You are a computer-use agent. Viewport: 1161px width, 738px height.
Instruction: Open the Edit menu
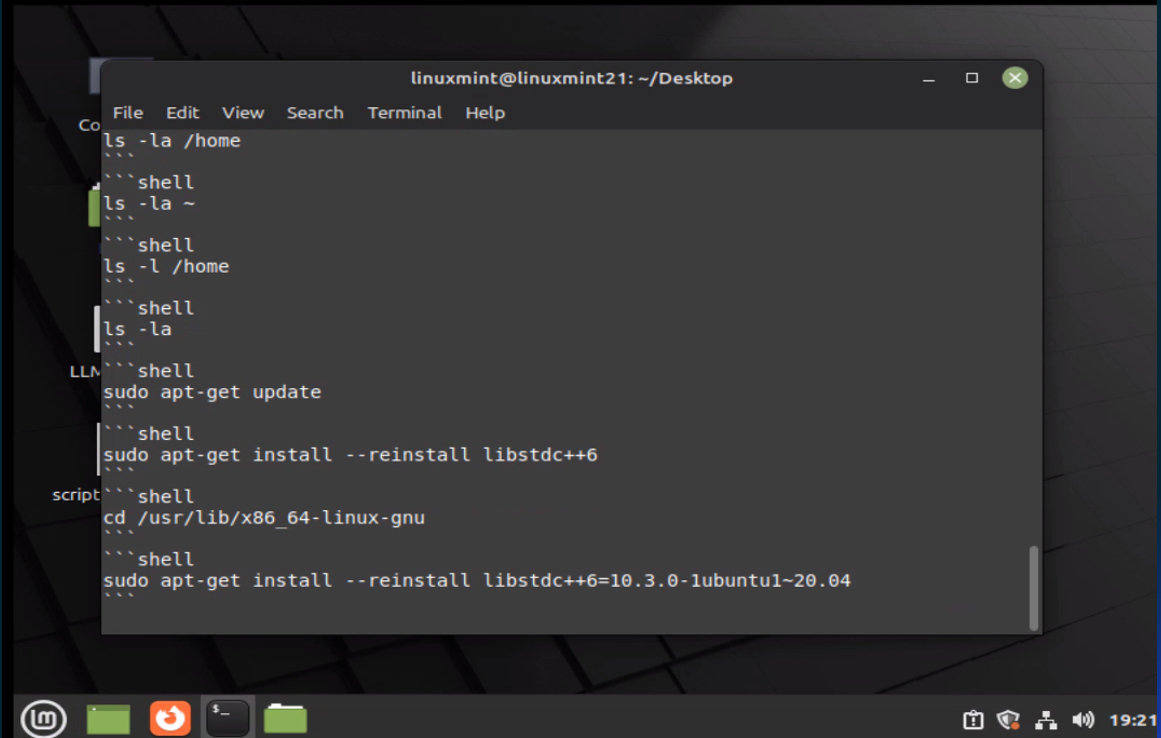[x=182, y=113]
